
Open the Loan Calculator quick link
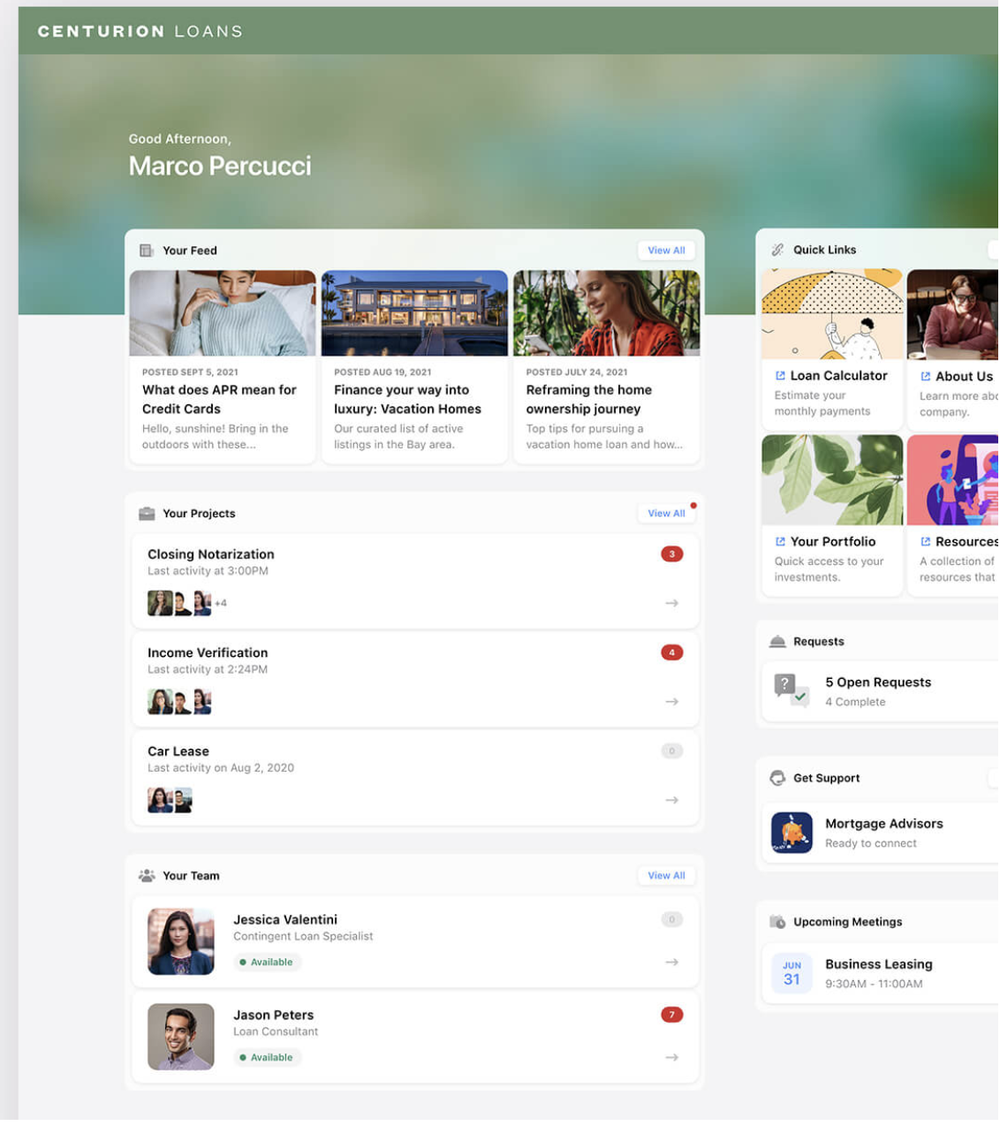coord(836,376)
